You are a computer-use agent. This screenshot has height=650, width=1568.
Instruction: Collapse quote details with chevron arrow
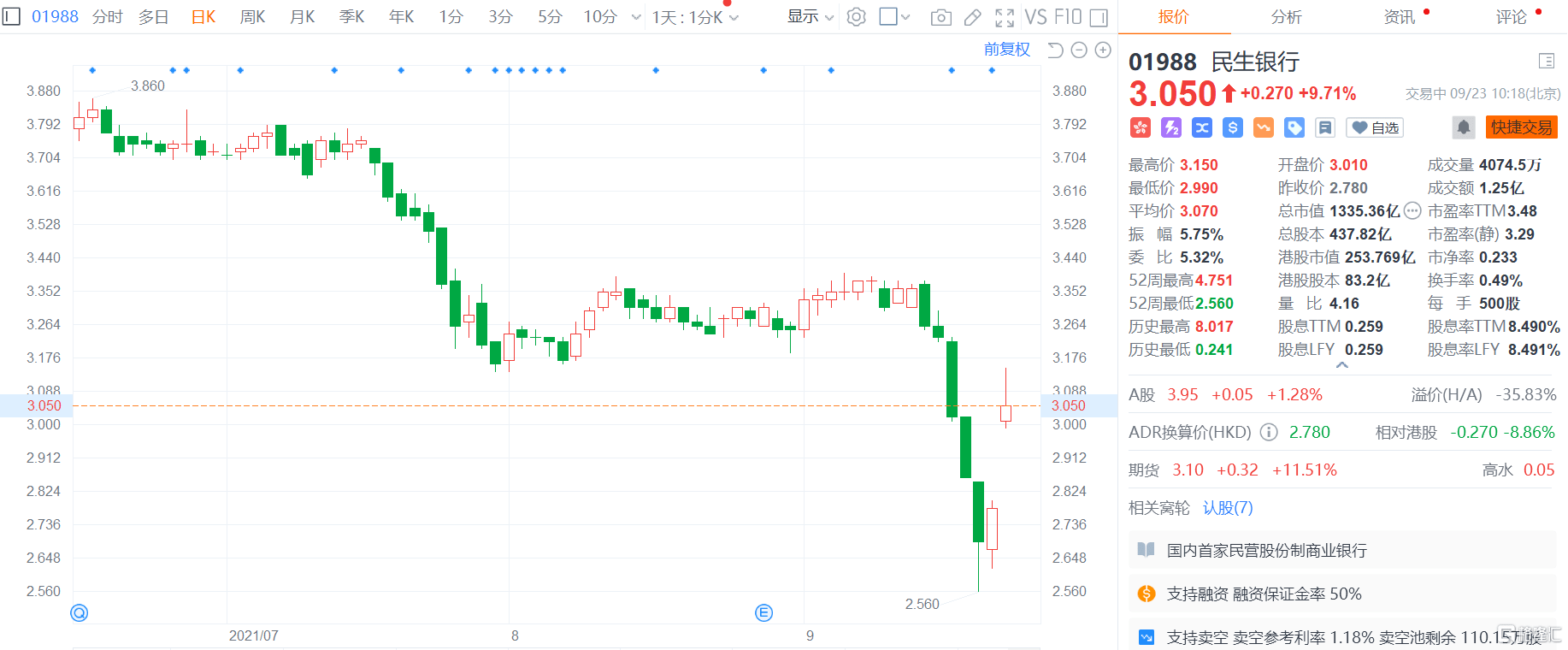coord(1341,365)
